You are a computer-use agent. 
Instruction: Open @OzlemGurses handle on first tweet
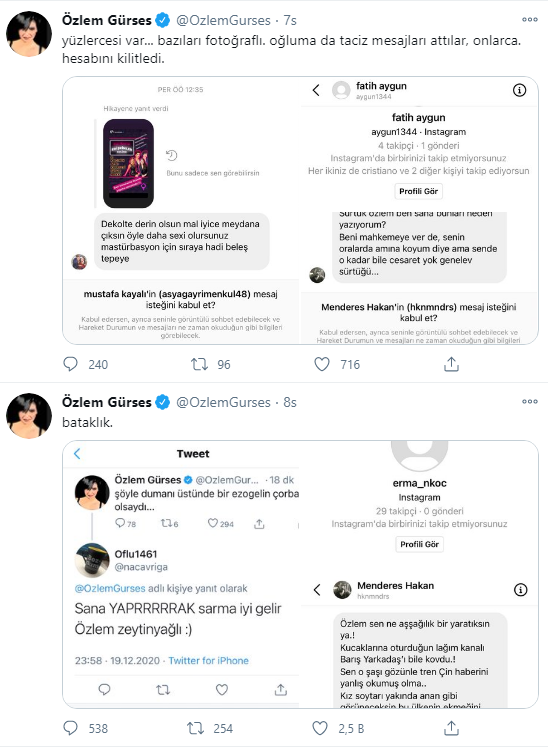tap(223, 21)
